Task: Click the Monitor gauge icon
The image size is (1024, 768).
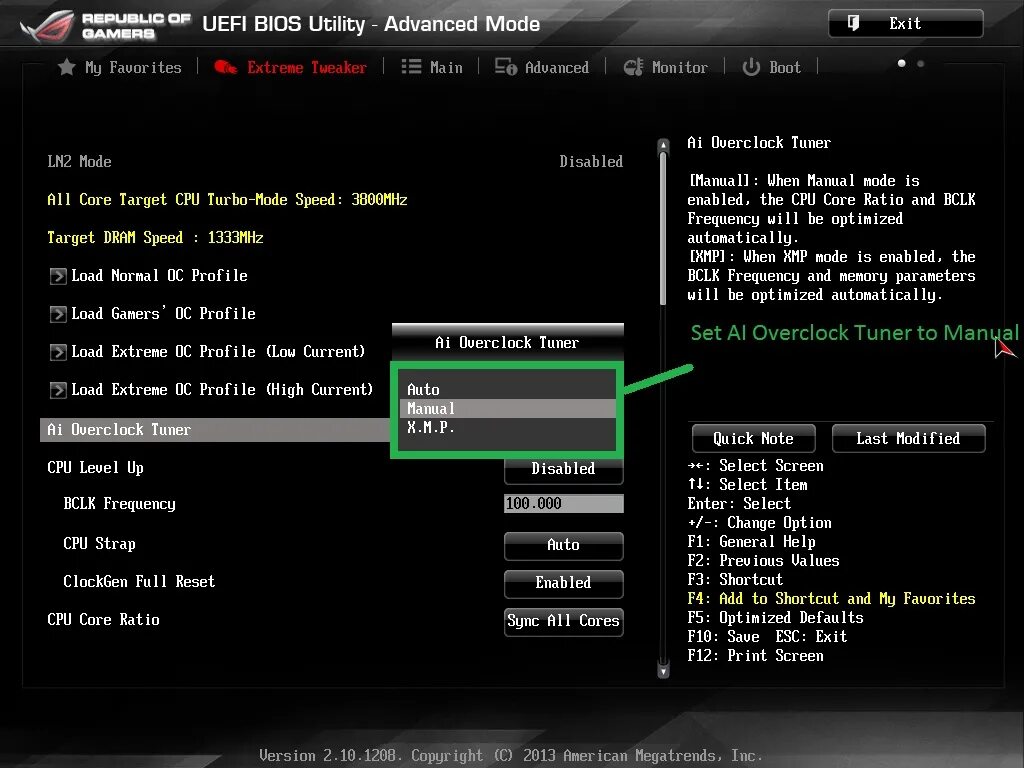Action: pyautogui.click(x=633, y=67)
